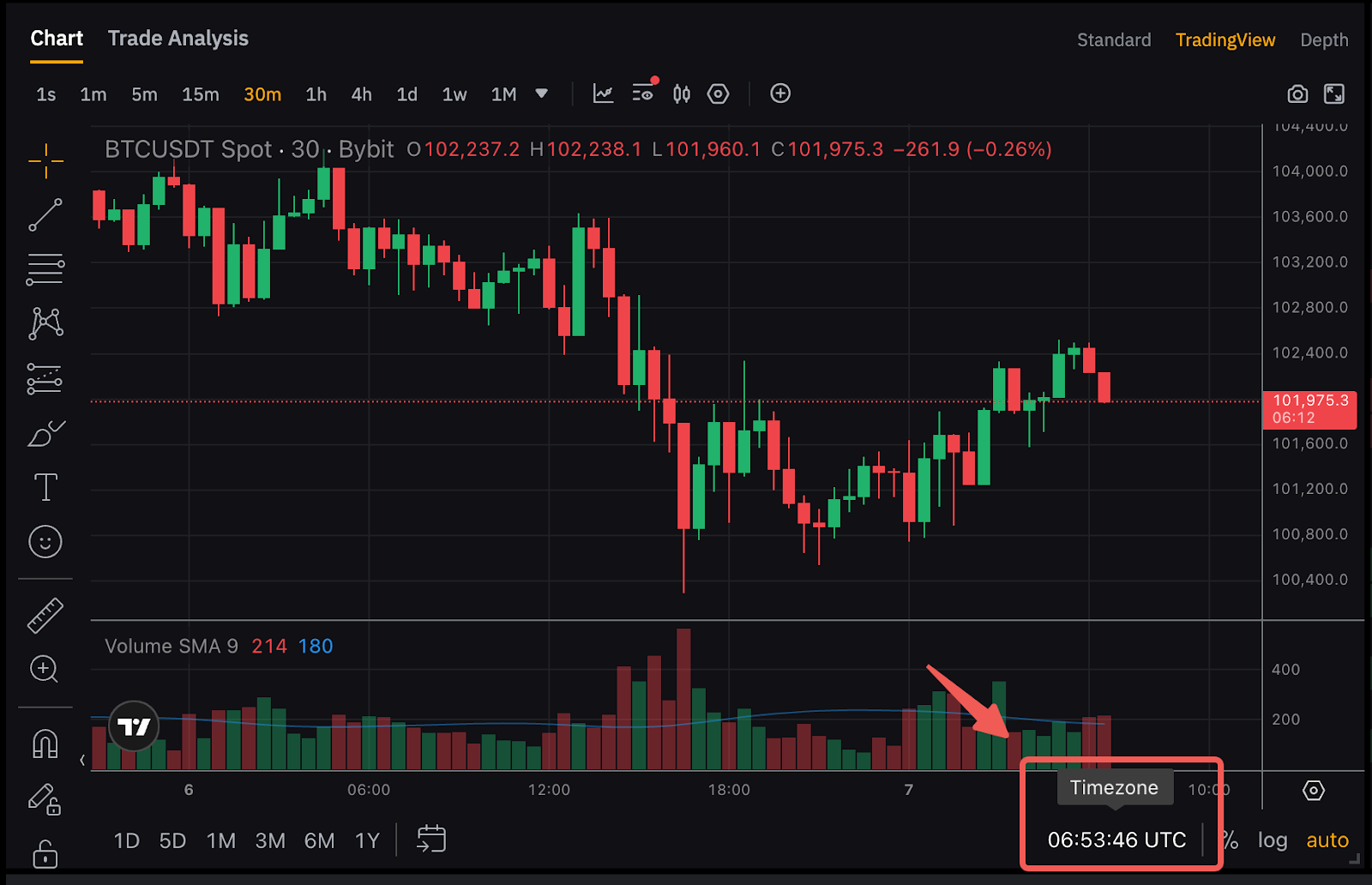The height and width of the screenshot is (885, 1372).
Task: Open the Fibonacci retracement tool
Action: (45, 269)
